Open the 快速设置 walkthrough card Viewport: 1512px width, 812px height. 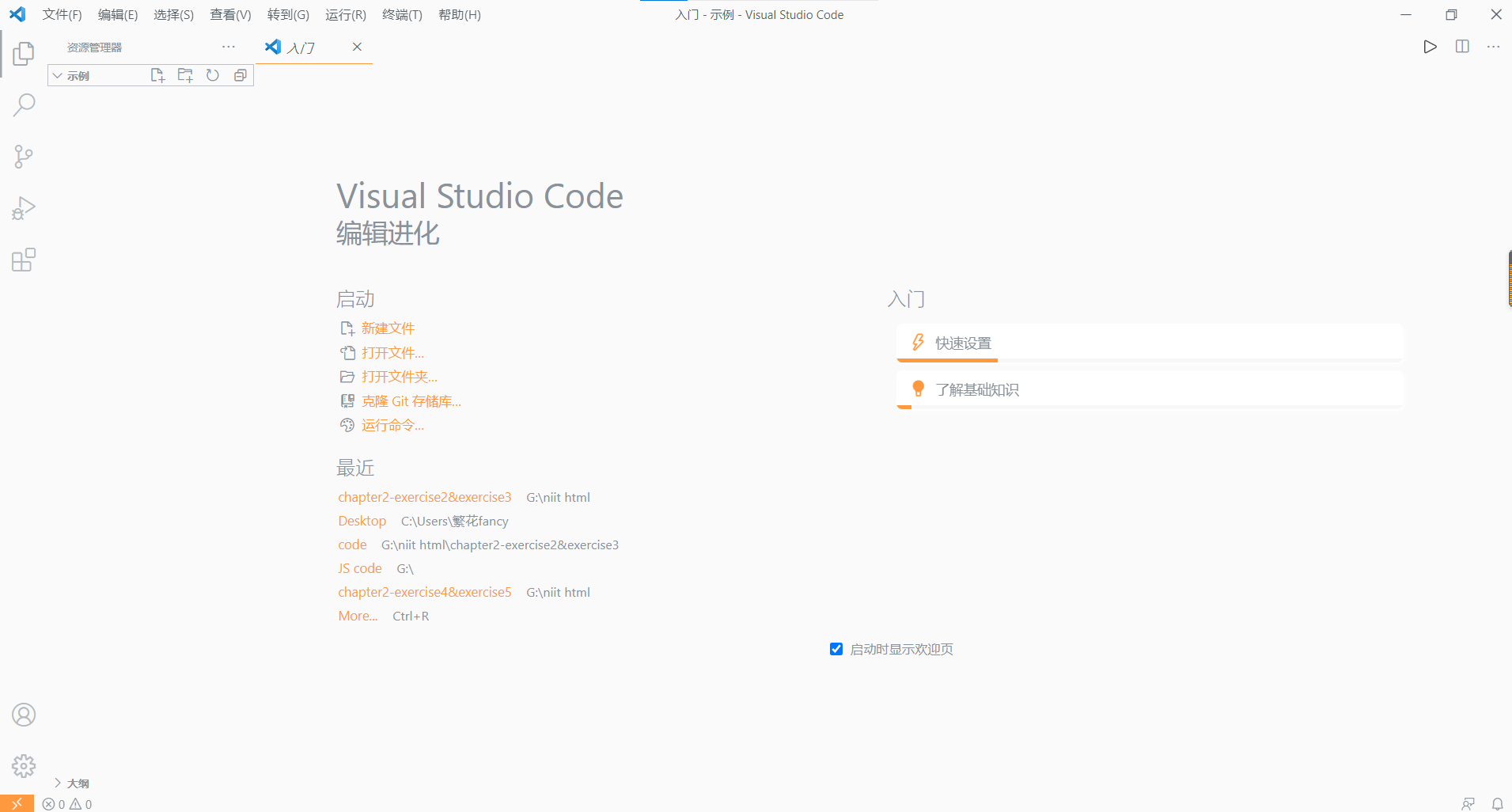(x=1150, y=343)
